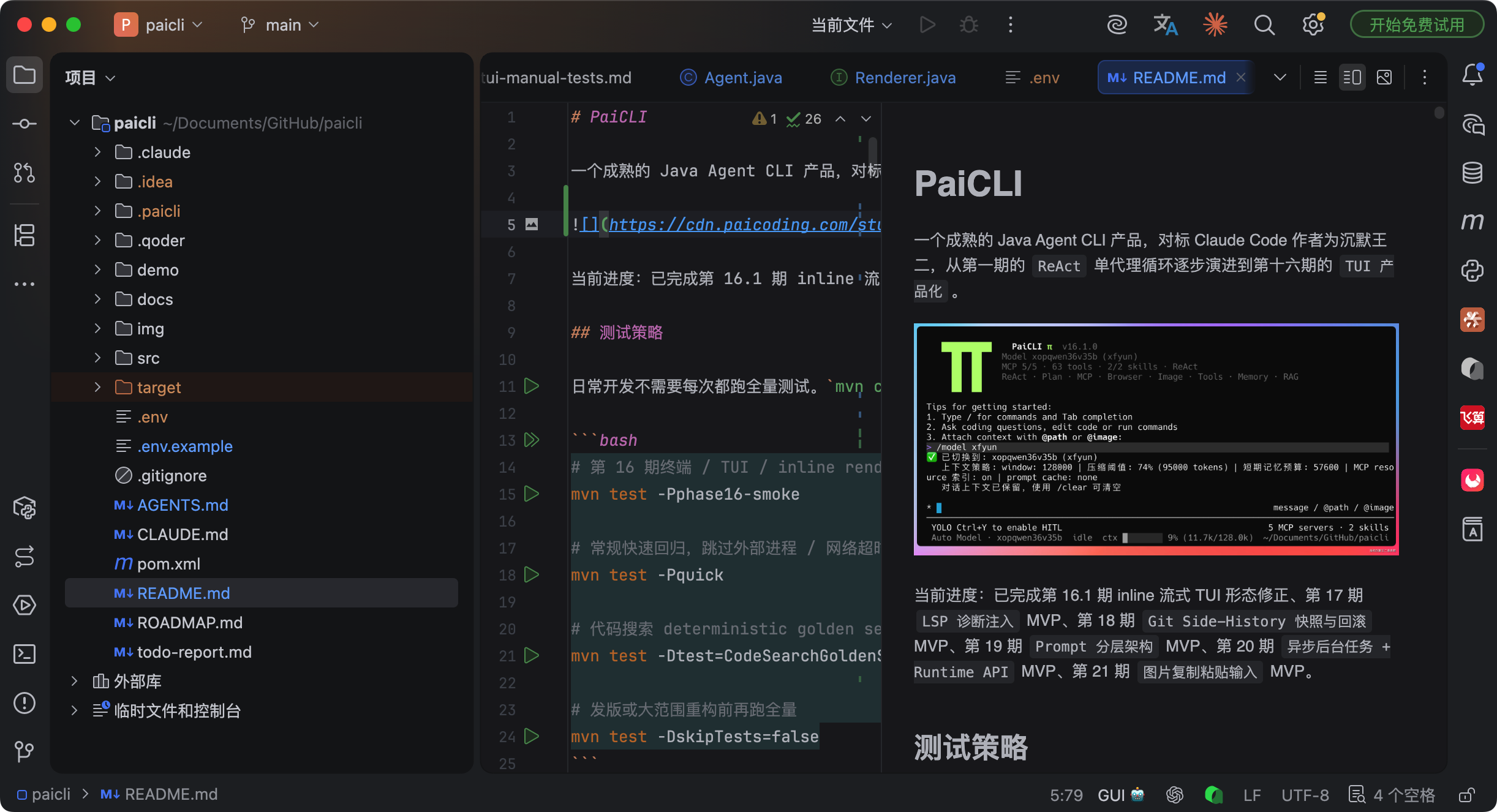Switch to editor-only view mode
The image size is (1497, 812).
(1321, 78)
